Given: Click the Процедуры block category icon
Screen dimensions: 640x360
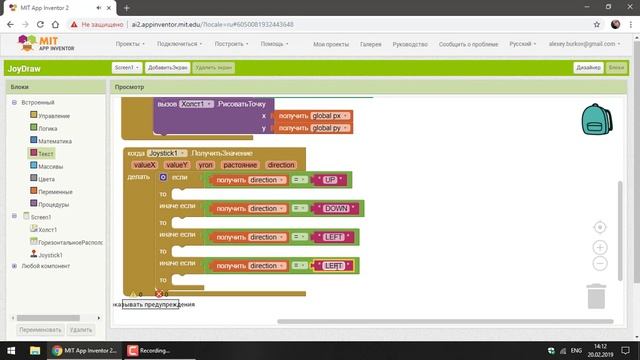Looking at the screenshot, I should [33, 204].
